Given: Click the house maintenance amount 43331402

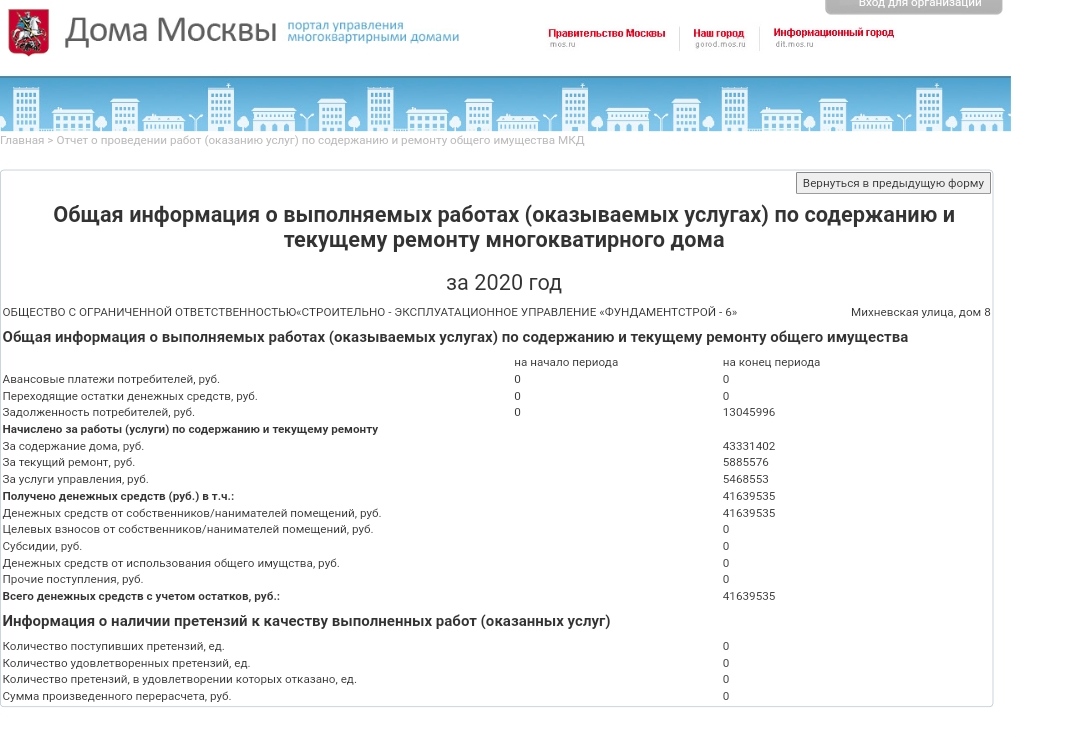Looking at the screenshot, I should (x=748, y=446).
